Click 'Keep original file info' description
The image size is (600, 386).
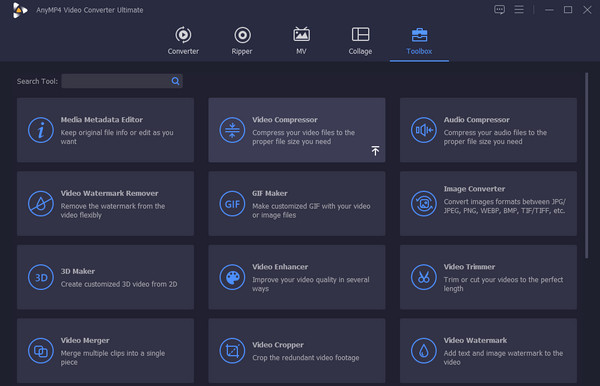(117, 137)
